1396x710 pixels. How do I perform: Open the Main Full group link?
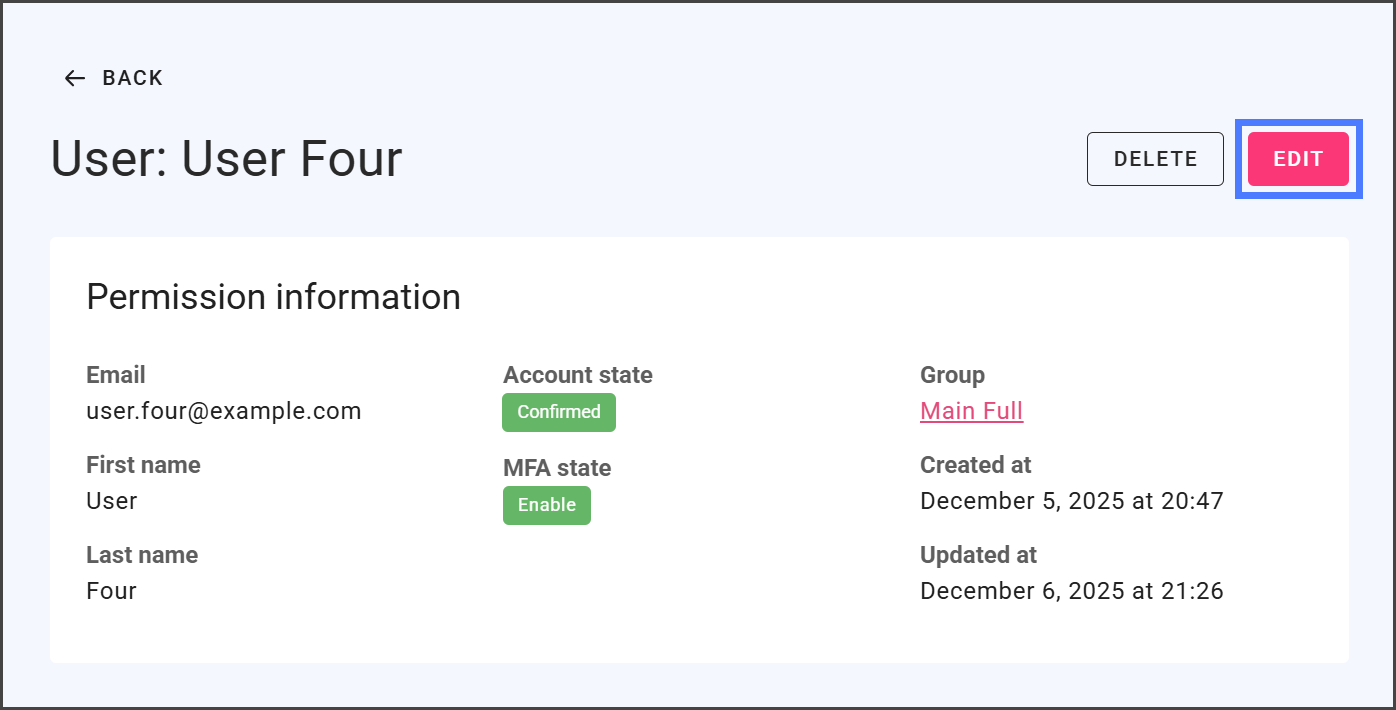(x=971, y=411)
